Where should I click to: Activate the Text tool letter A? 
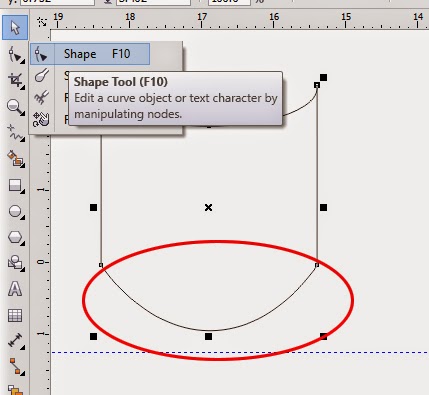click(15, 289)
